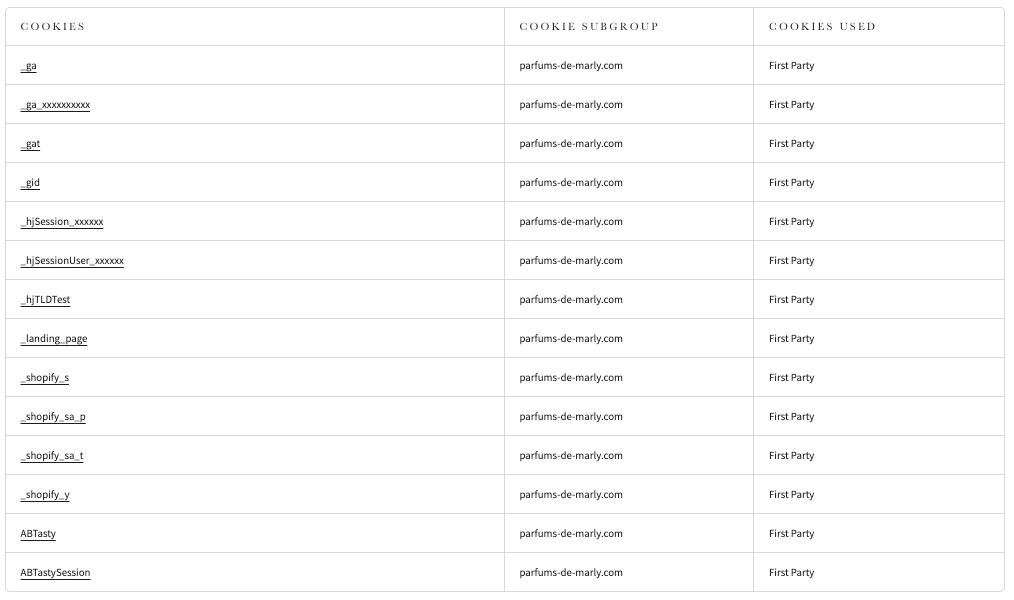Image resolution: width=1014 pixels, height=600 pixels.
Task: Open the _ga cookie link
Action: [x=29, y=66]
